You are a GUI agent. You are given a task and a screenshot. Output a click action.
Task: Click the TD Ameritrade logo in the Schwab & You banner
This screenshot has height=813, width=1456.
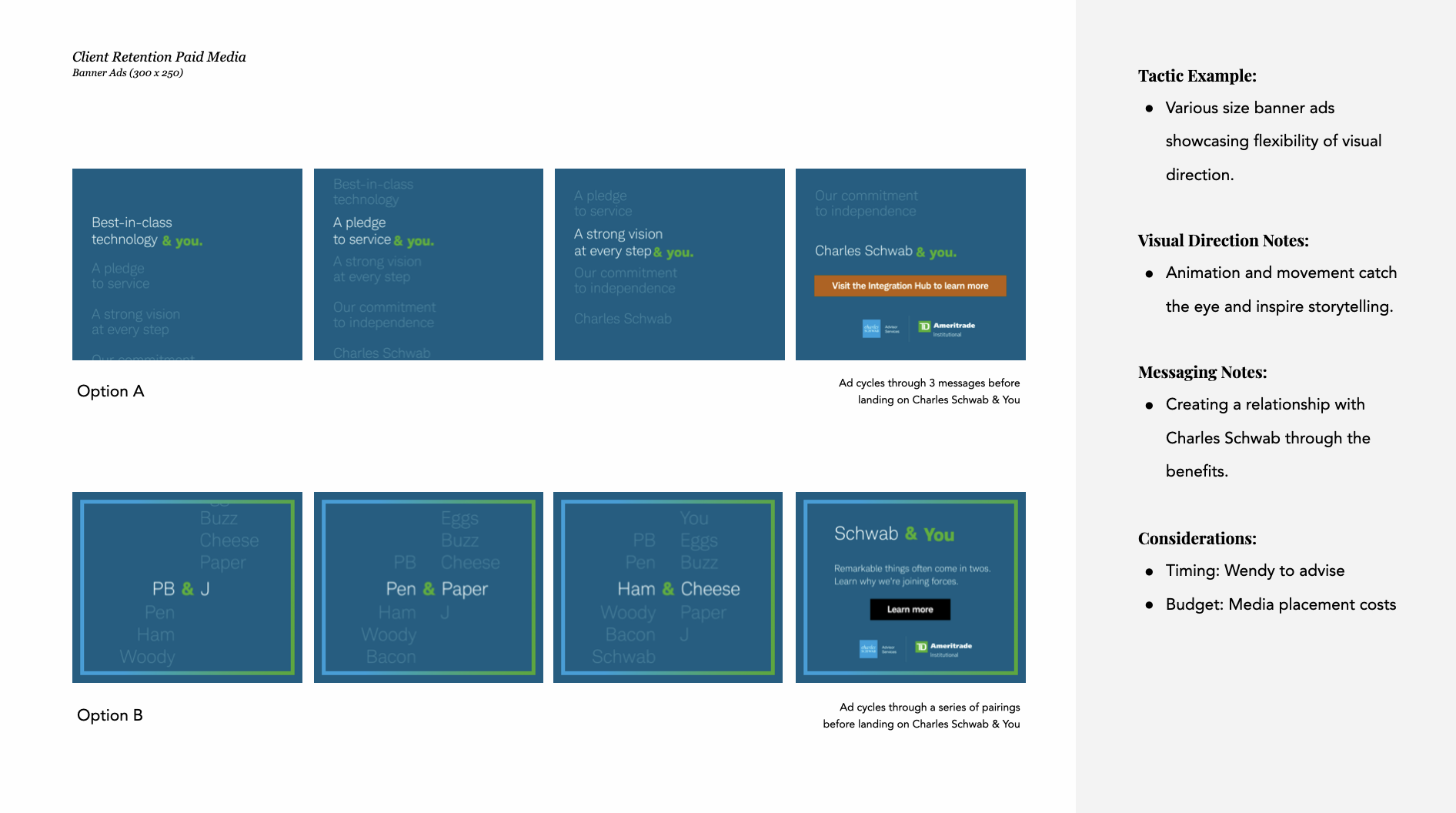point(943,649)
